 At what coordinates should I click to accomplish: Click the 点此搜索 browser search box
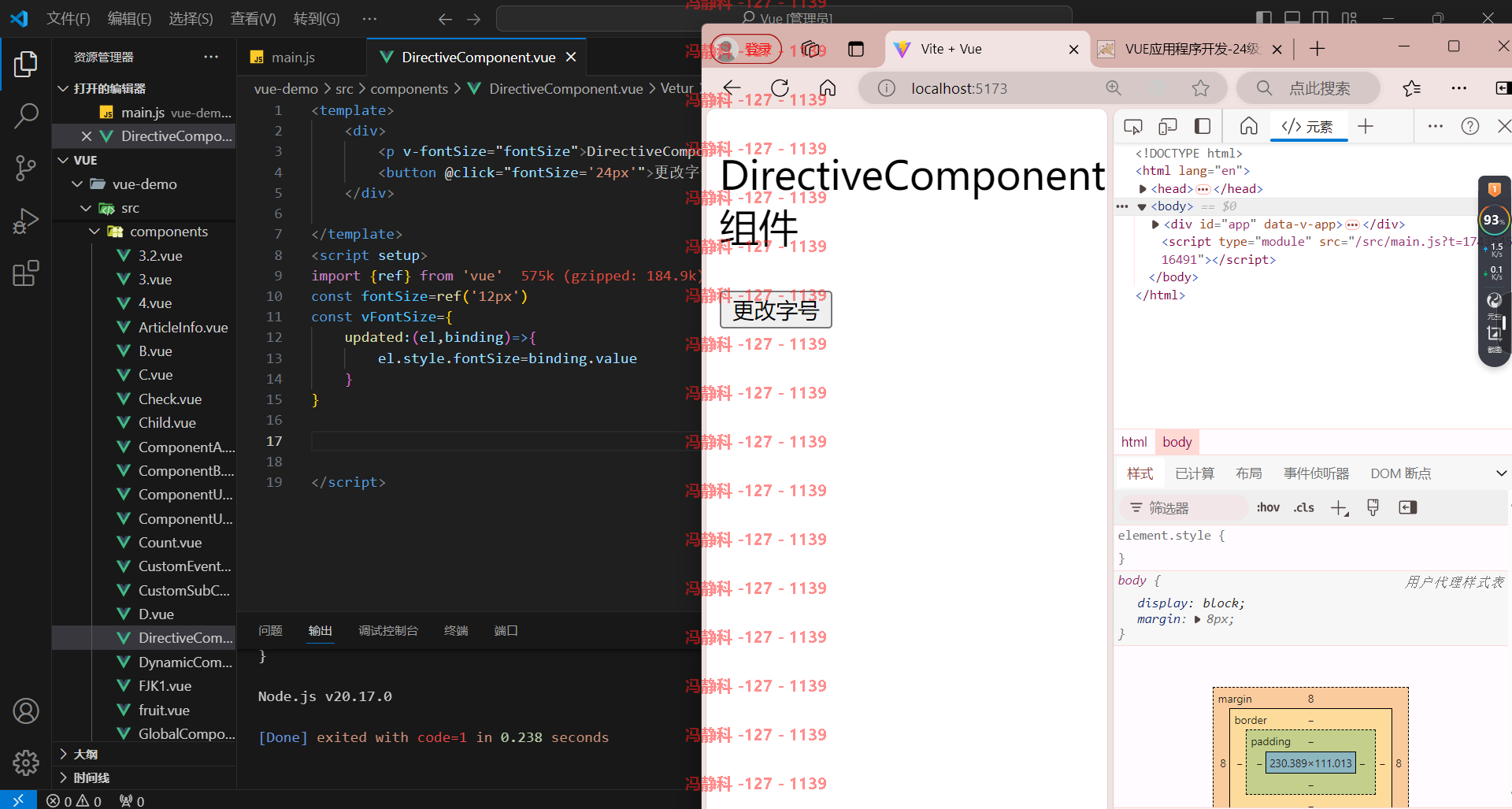pos(1309,88)
